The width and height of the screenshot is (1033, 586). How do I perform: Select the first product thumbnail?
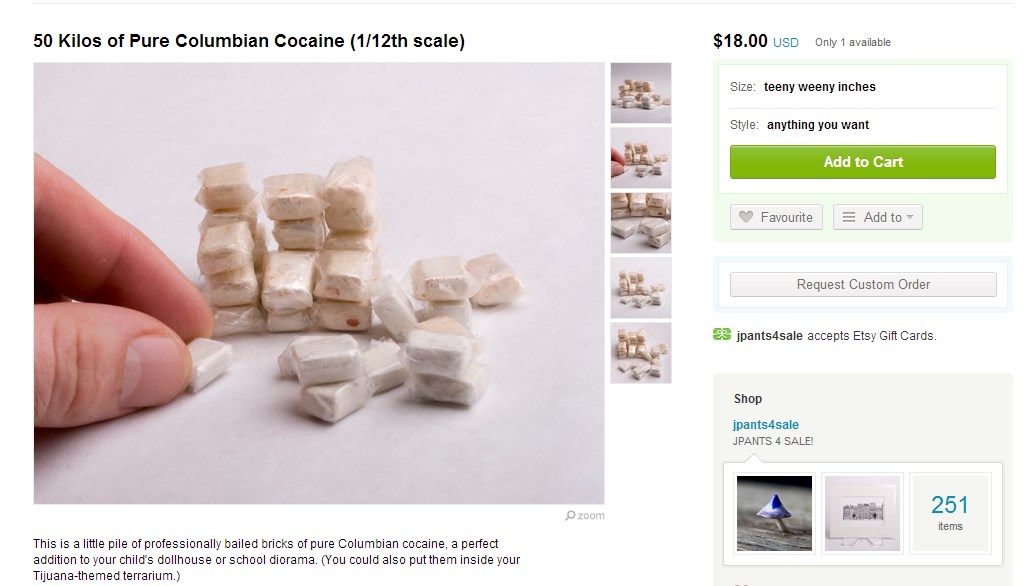point(641,93)
